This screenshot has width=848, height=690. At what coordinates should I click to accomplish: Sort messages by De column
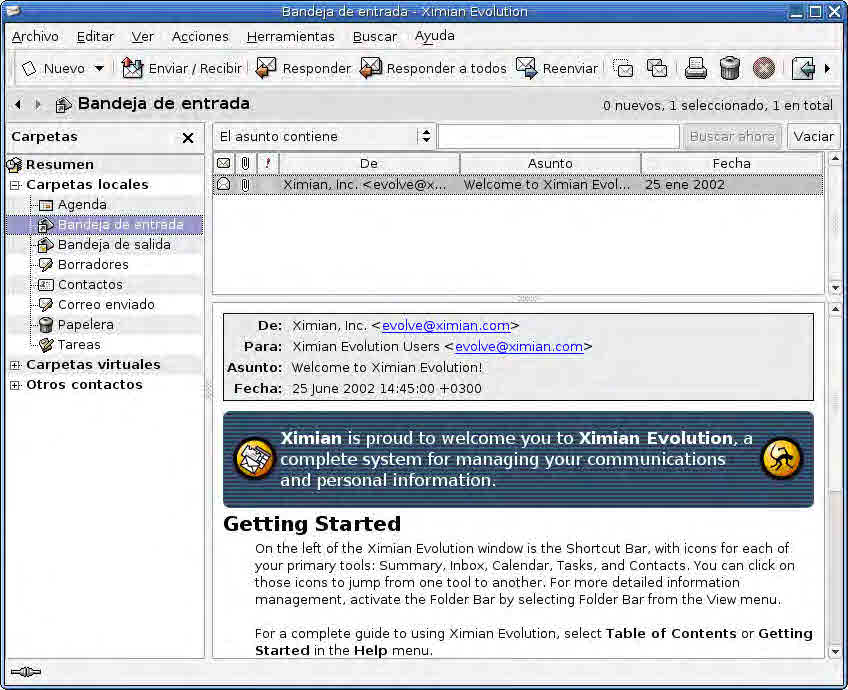(369, 163)
